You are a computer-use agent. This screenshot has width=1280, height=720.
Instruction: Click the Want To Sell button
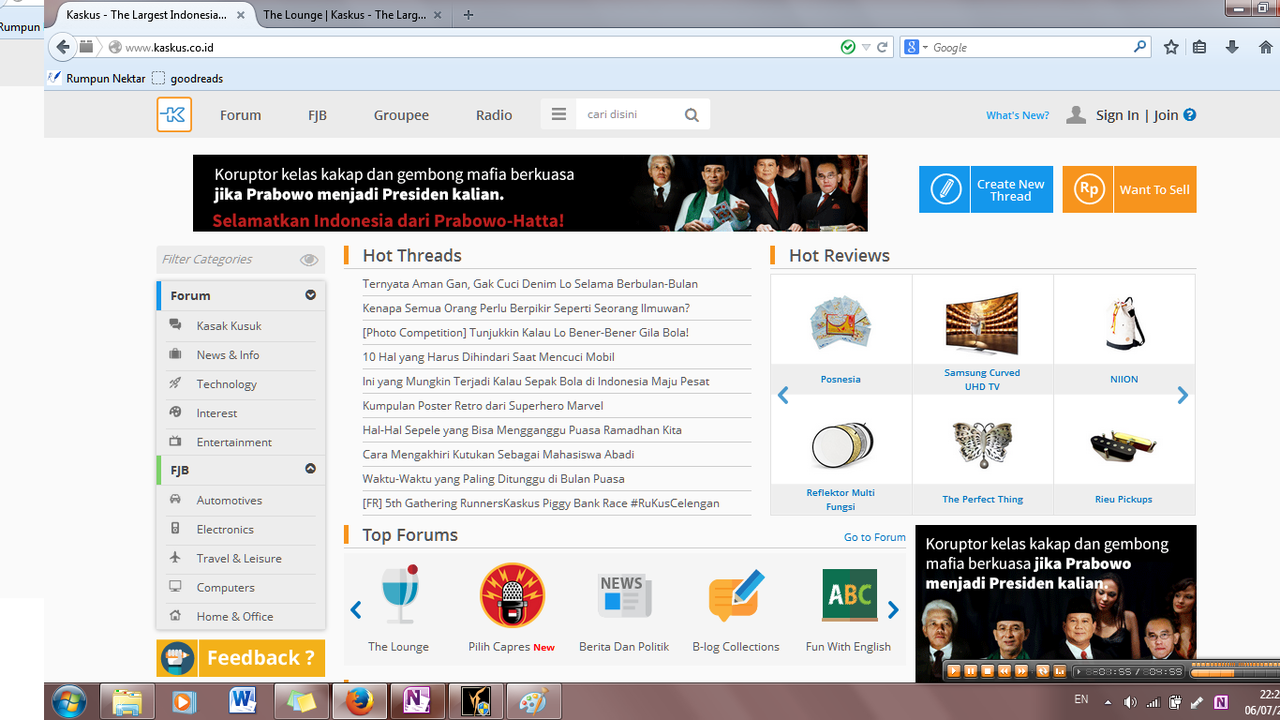[x=1129, y=189]
